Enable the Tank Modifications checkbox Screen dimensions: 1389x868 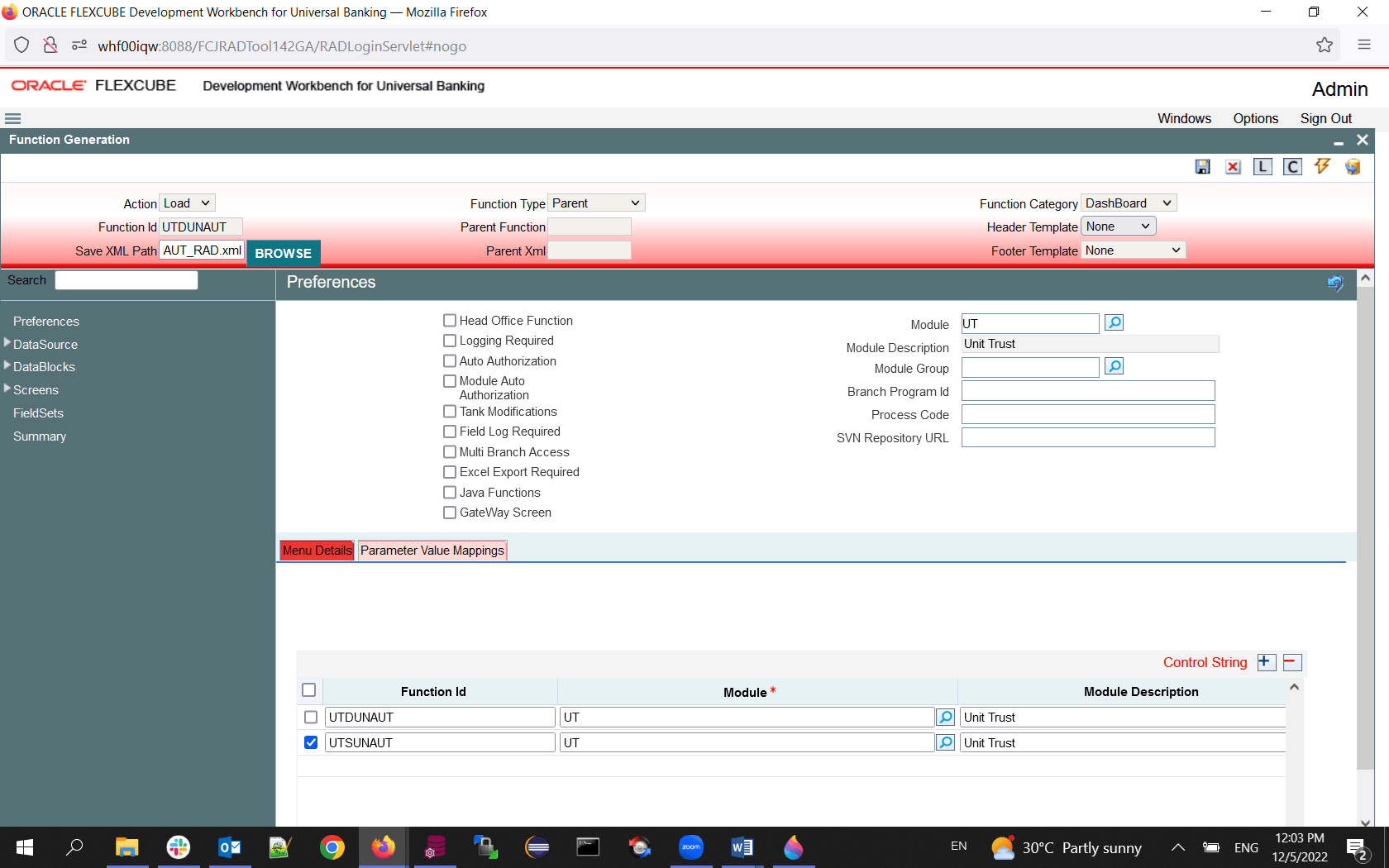(x=450, y=411)
